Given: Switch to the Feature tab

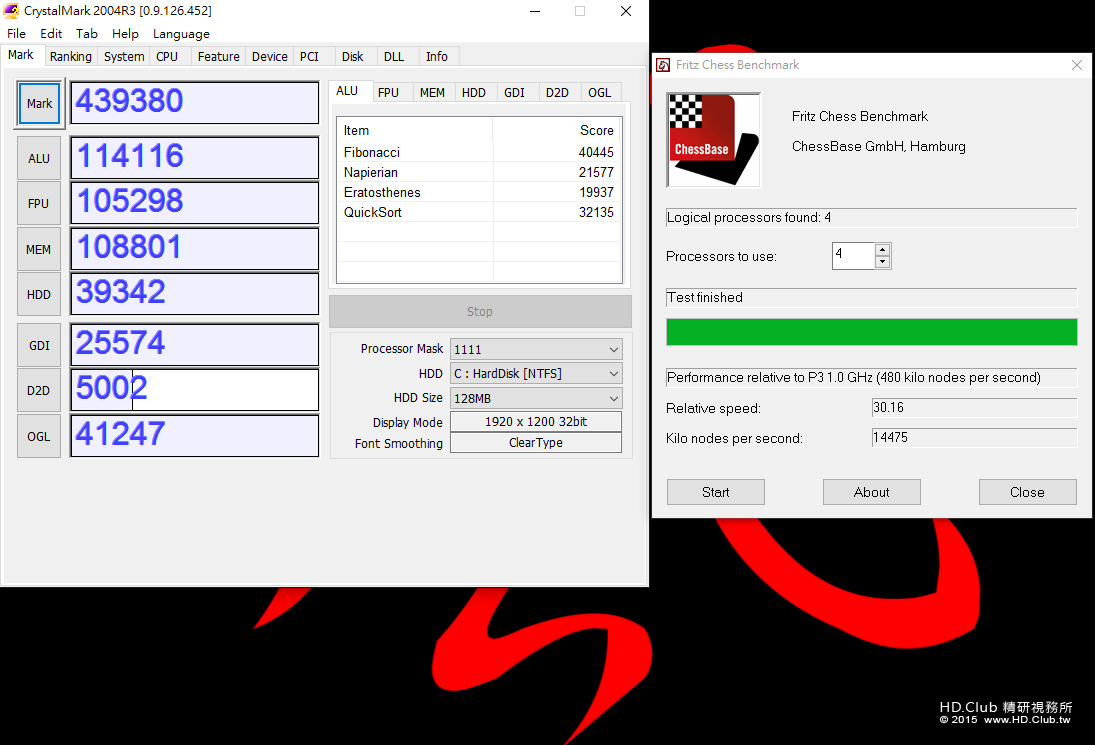Looking at the screenshot, I should click(218, 57).
